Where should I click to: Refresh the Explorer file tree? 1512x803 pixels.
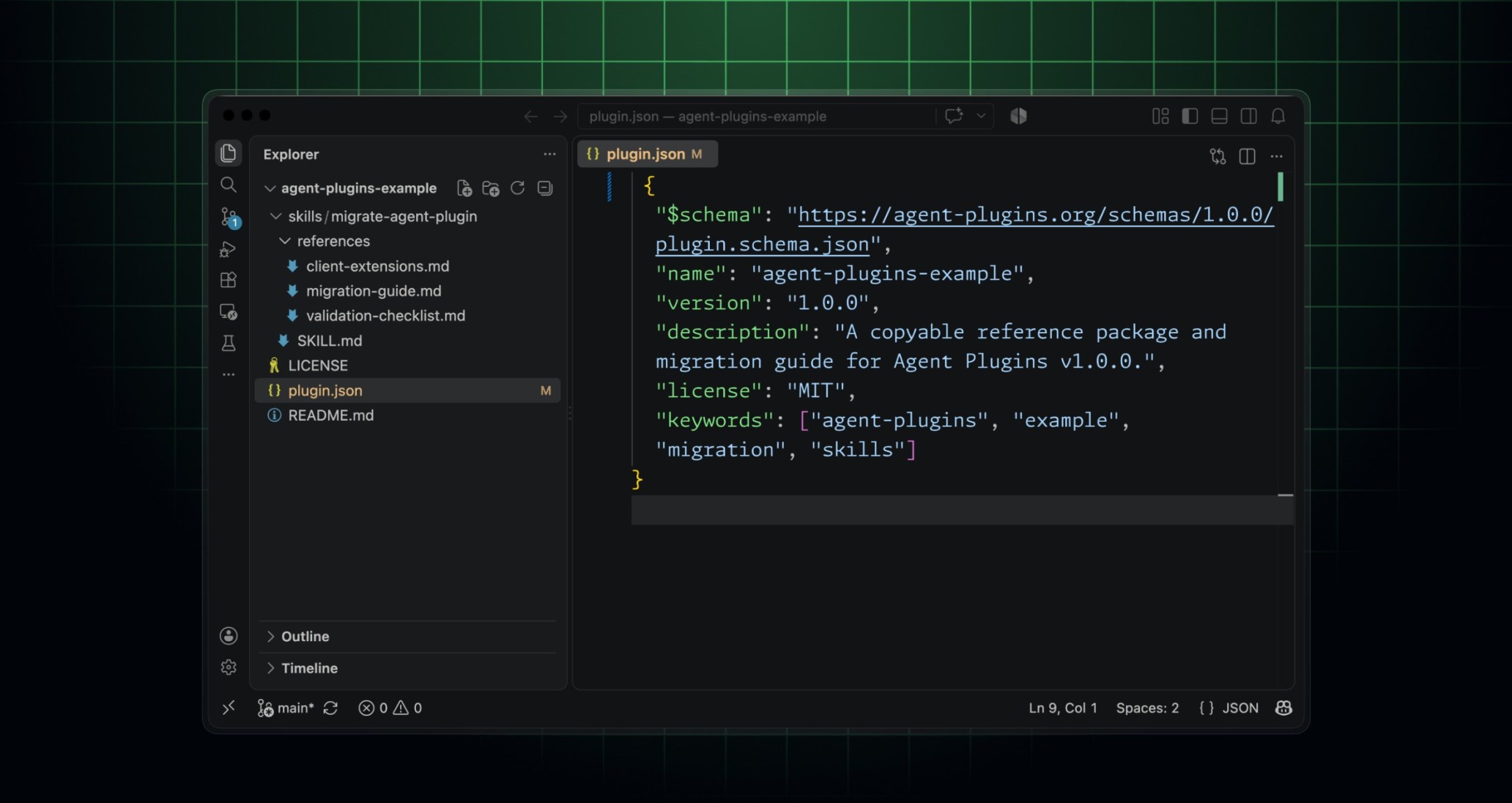tap(518, 188)
